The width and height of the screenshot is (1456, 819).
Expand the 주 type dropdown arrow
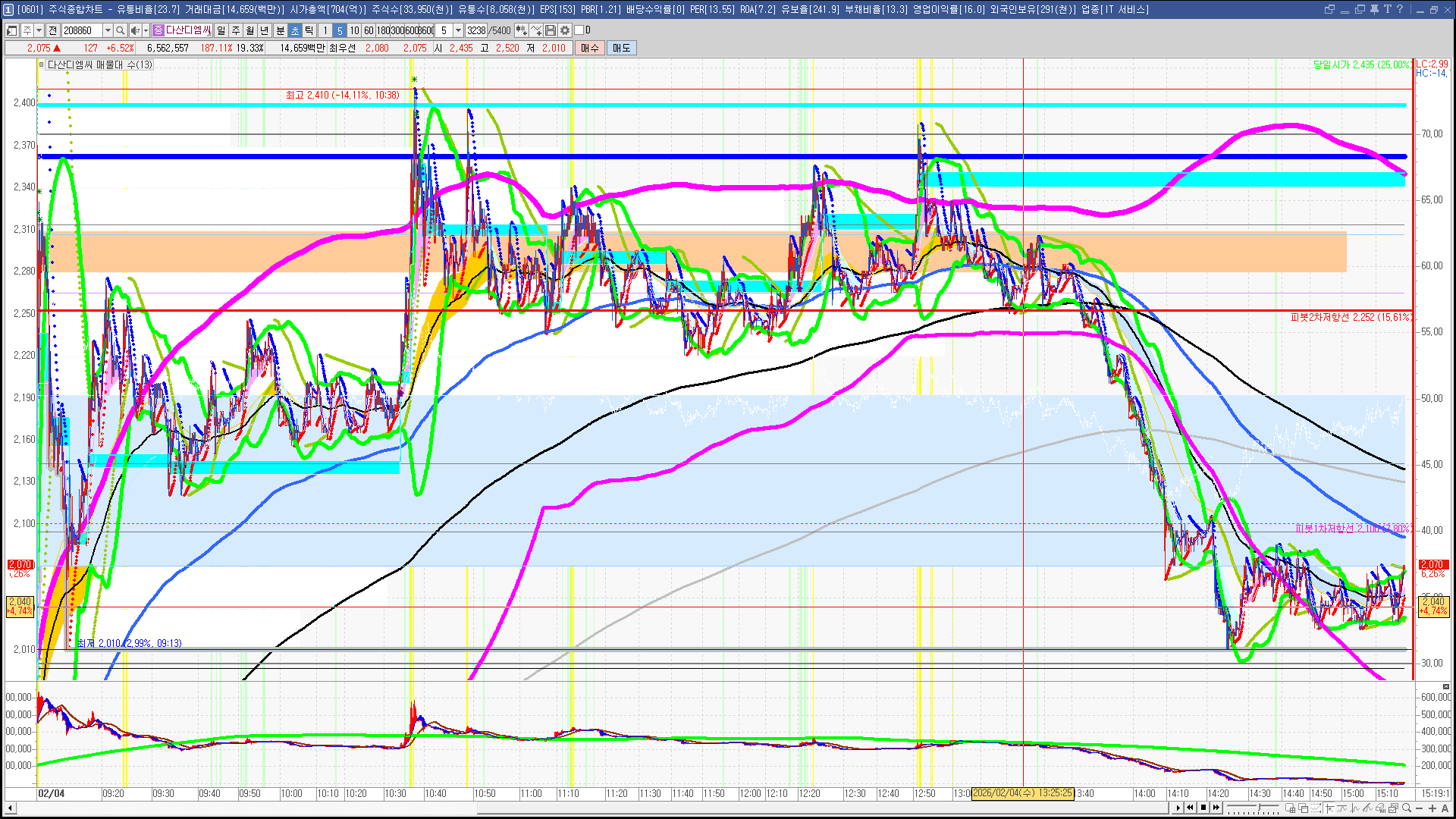tap(39, 30)
